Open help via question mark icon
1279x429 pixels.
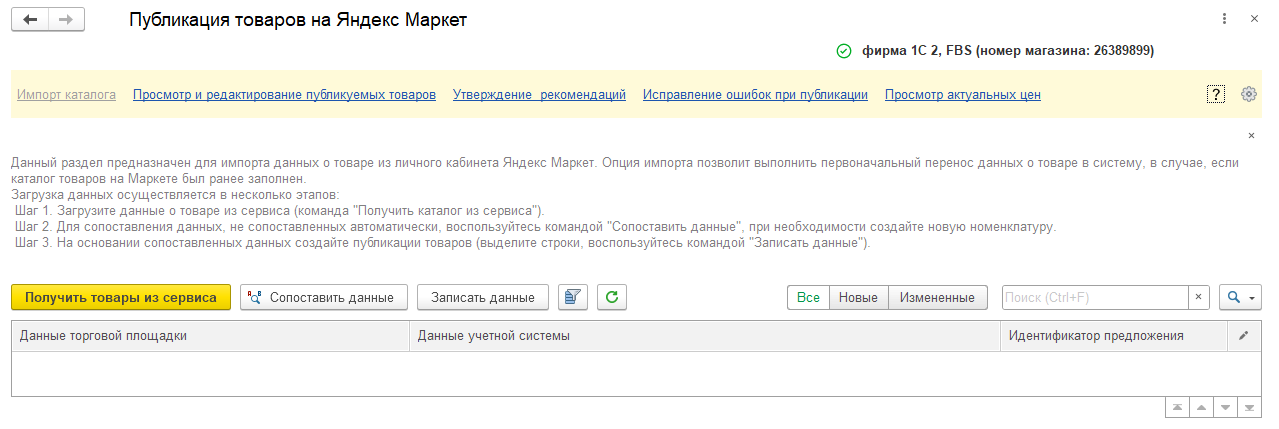coord(1216,94)
